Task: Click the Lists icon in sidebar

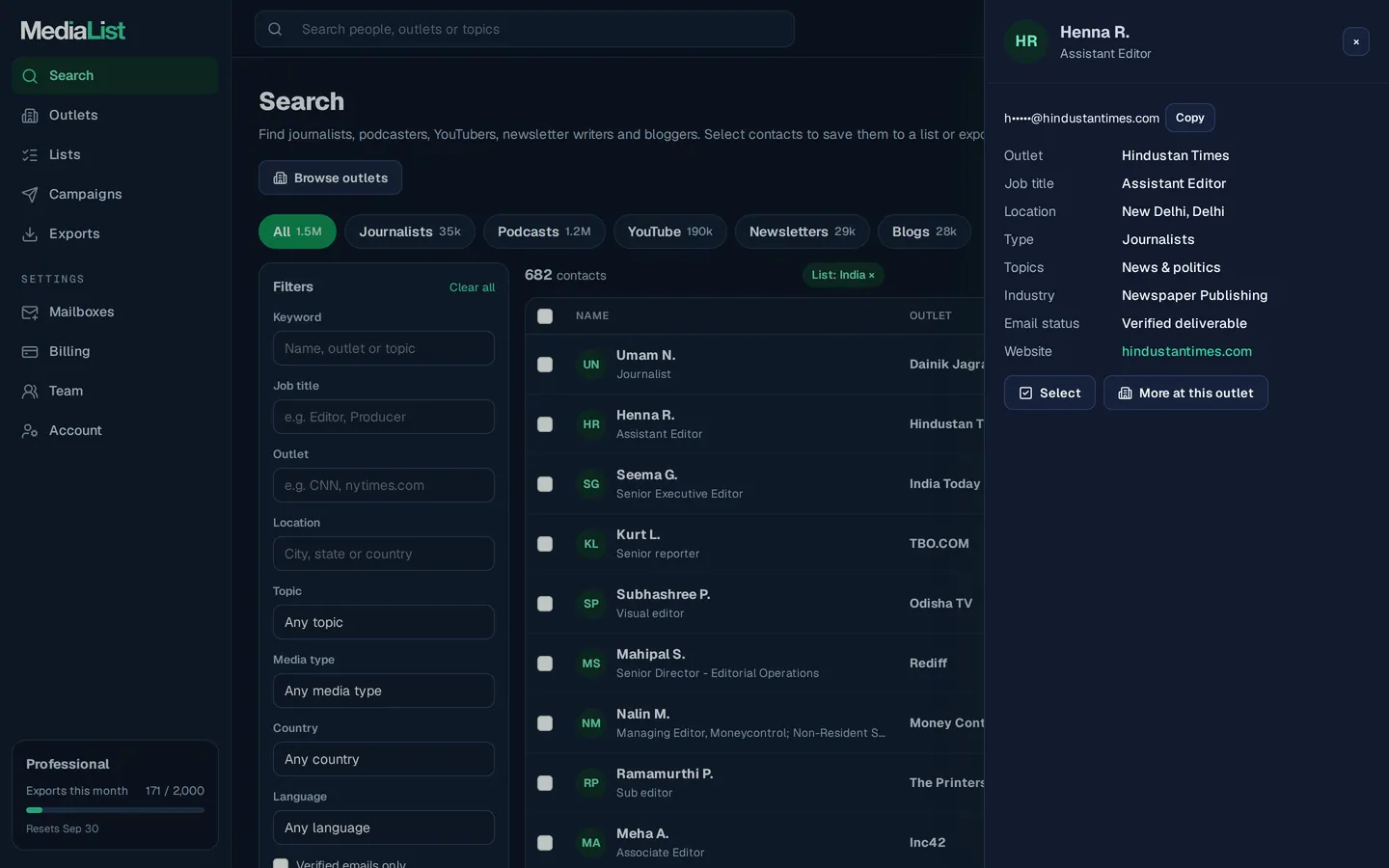Action: point(30,155)
